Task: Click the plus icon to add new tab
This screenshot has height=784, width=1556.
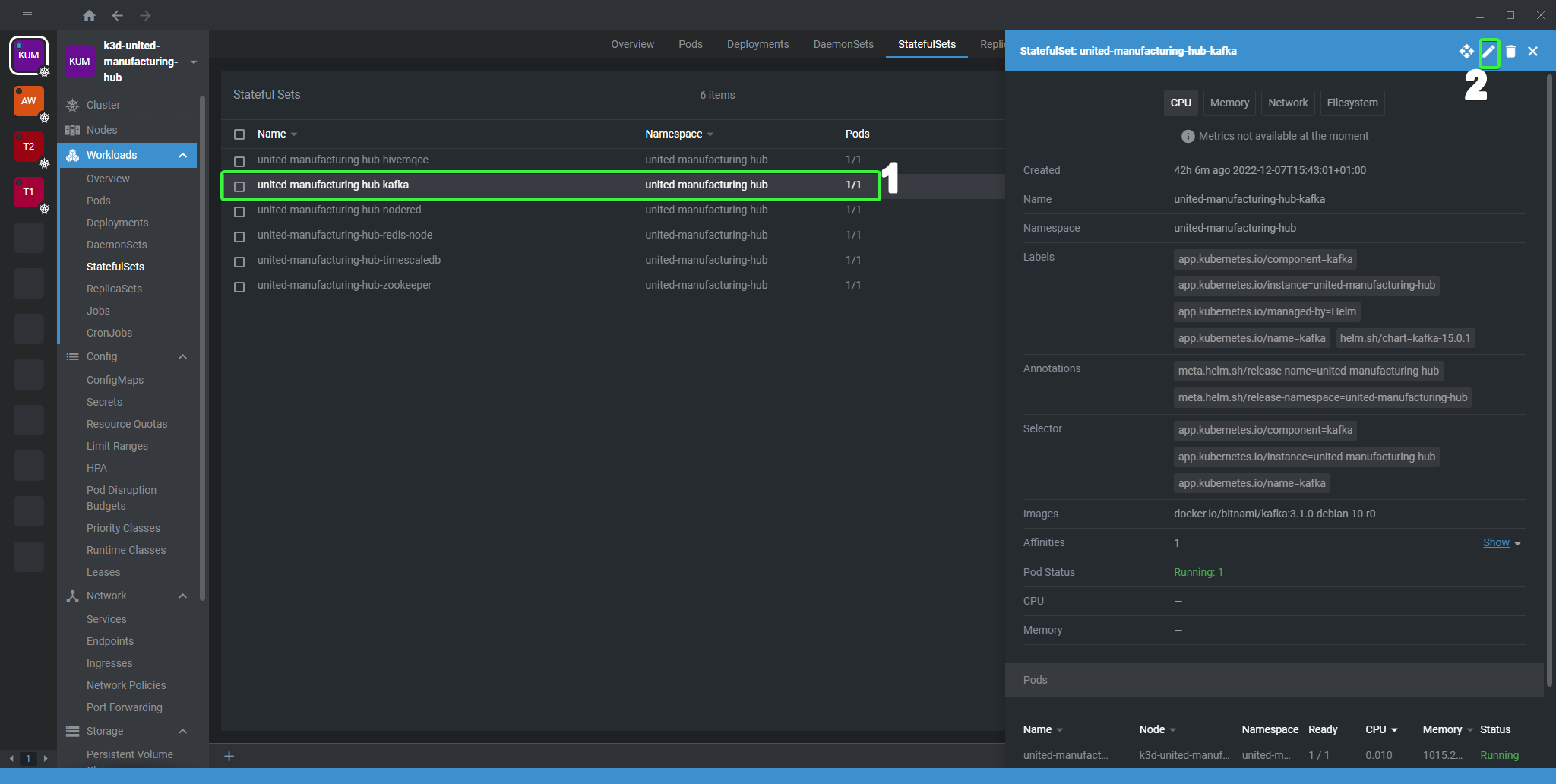Action: point(229,756)
